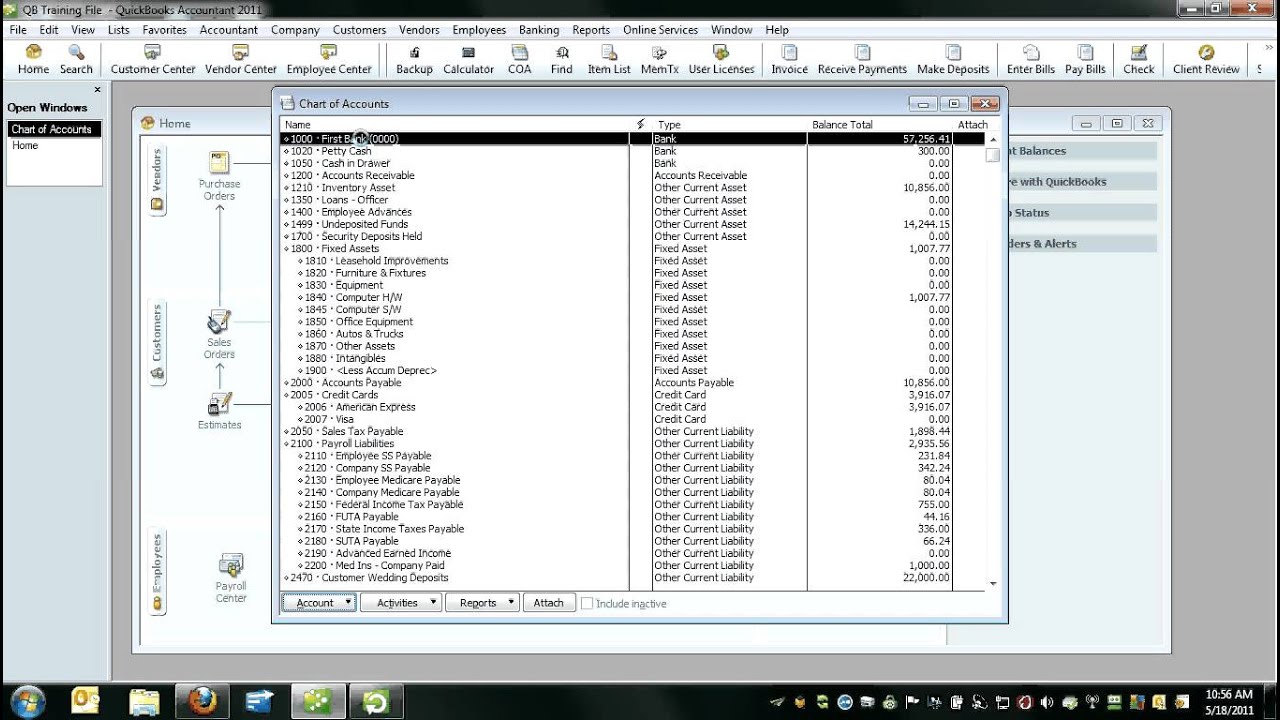Click the Attach button

tap(548, 603)
